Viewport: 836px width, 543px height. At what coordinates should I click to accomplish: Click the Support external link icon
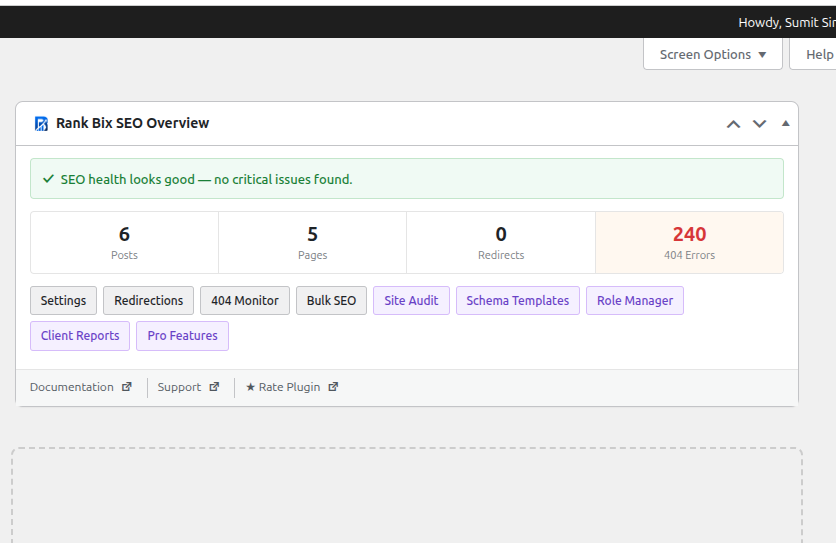coord(214,387)
